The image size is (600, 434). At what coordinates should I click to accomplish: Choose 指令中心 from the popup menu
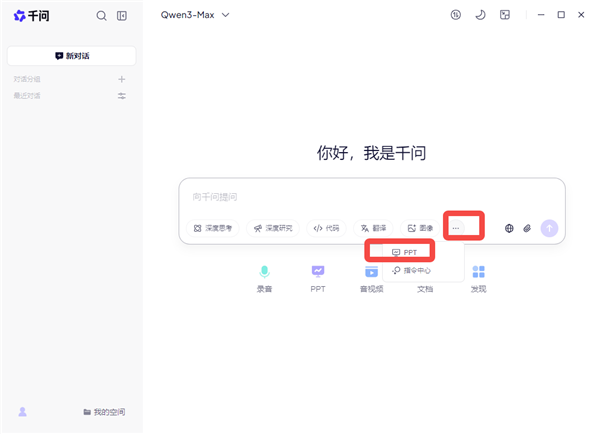click(x=411, y=271)
